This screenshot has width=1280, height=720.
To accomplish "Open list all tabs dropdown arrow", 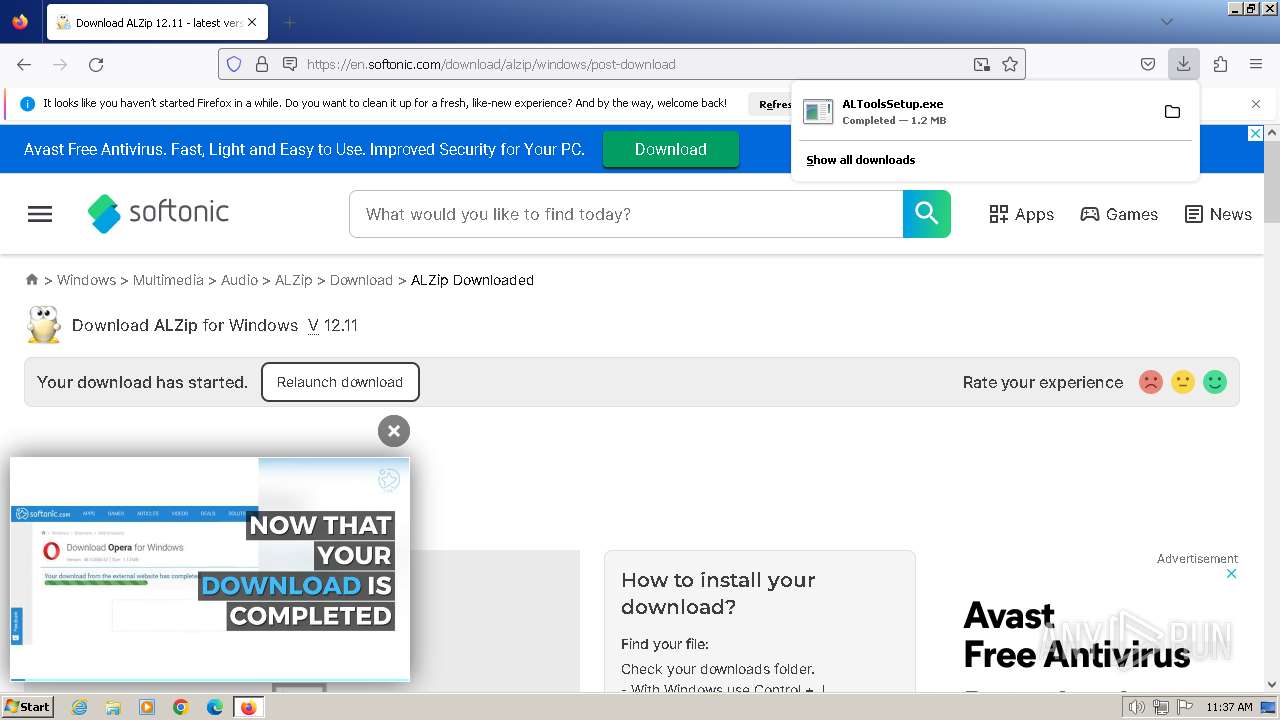I will pyautogui.click(x=1167, y=21).
